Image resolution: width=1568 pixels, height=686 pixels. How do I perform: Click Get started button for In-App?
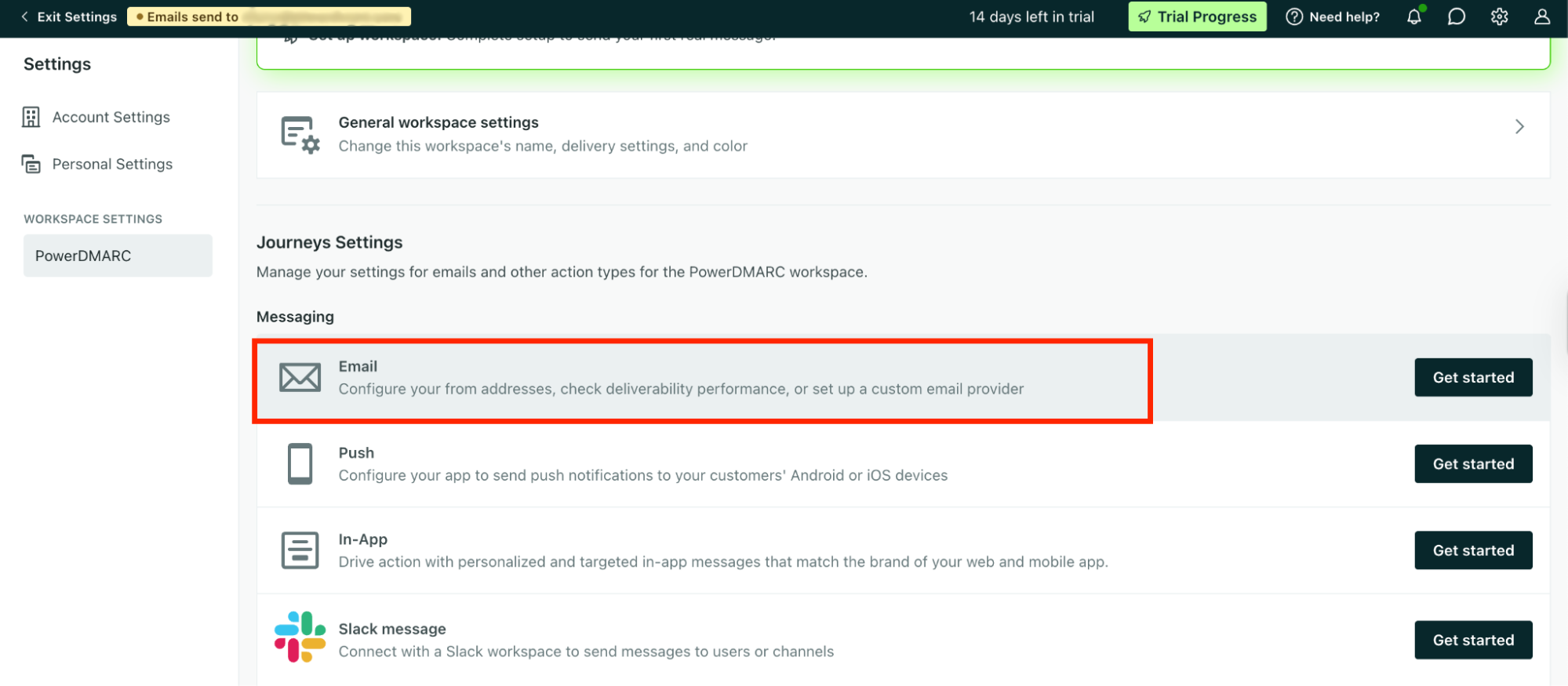click(x=1472, y=550)
